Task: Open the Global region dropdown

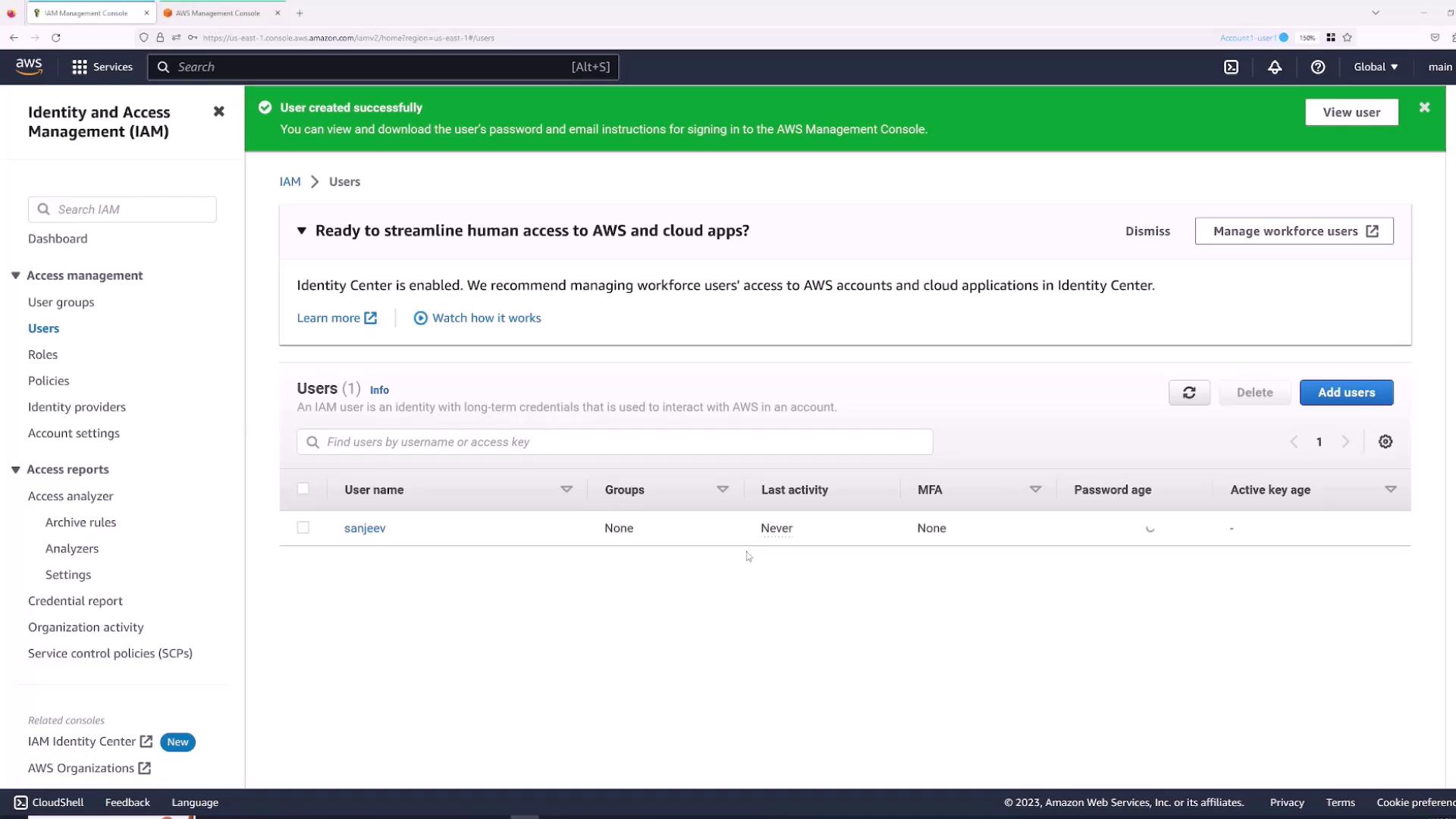Action: pyautogui.click(x=1376, y=67)
